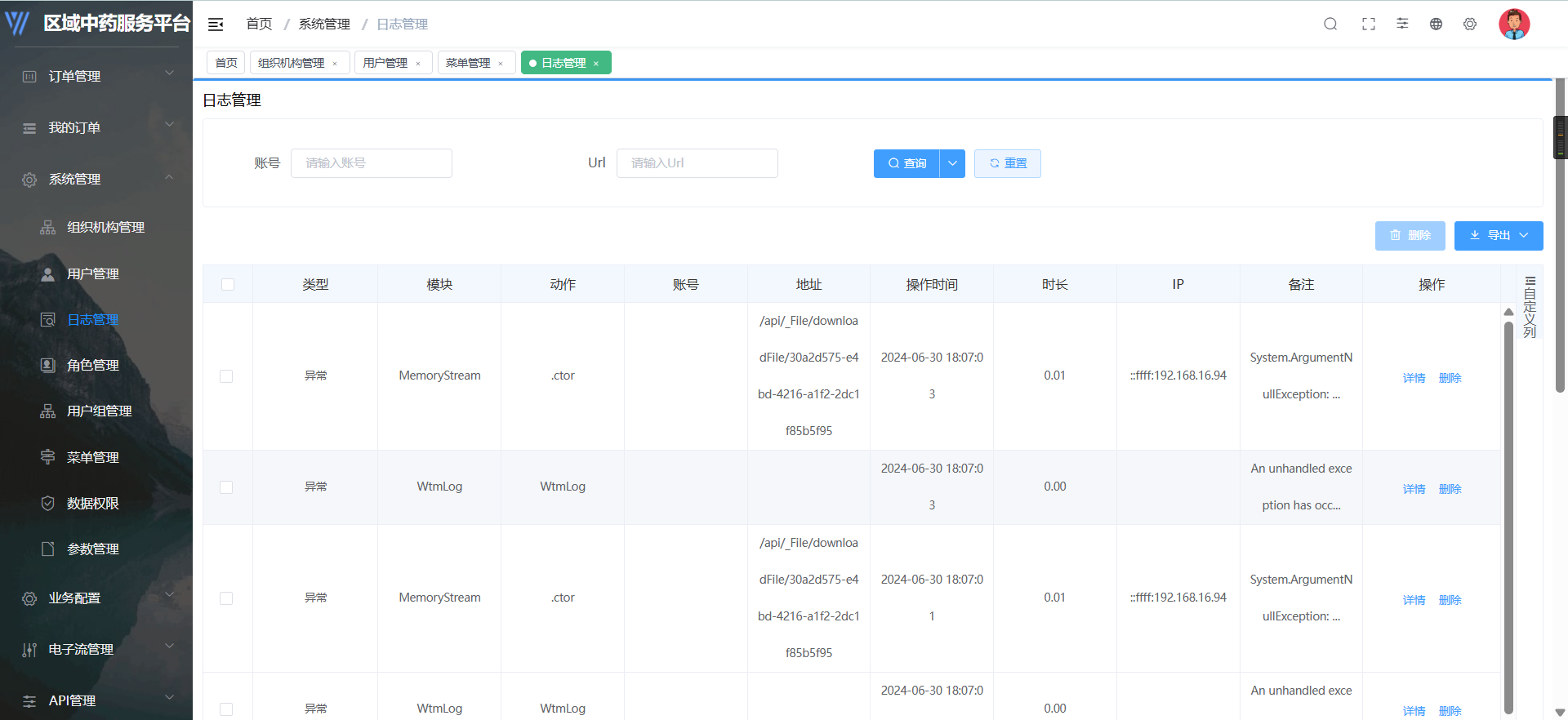Click the 组织机构管理 hierarchy icon
Screen dimensions: 1568x720
tap(48, 227)
